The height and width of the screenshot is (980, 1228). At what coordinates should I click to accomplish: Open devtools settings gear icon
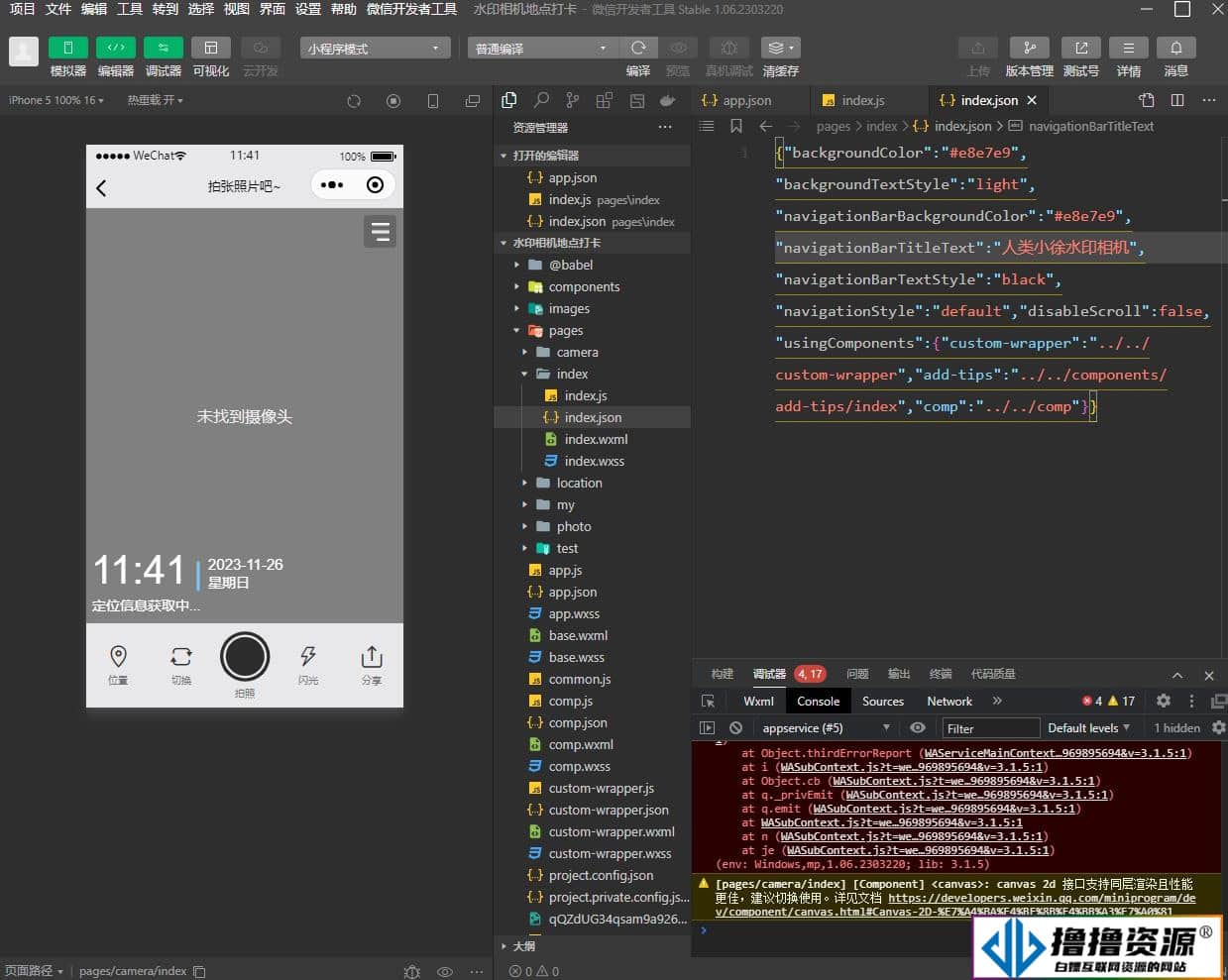(1164, 701)
